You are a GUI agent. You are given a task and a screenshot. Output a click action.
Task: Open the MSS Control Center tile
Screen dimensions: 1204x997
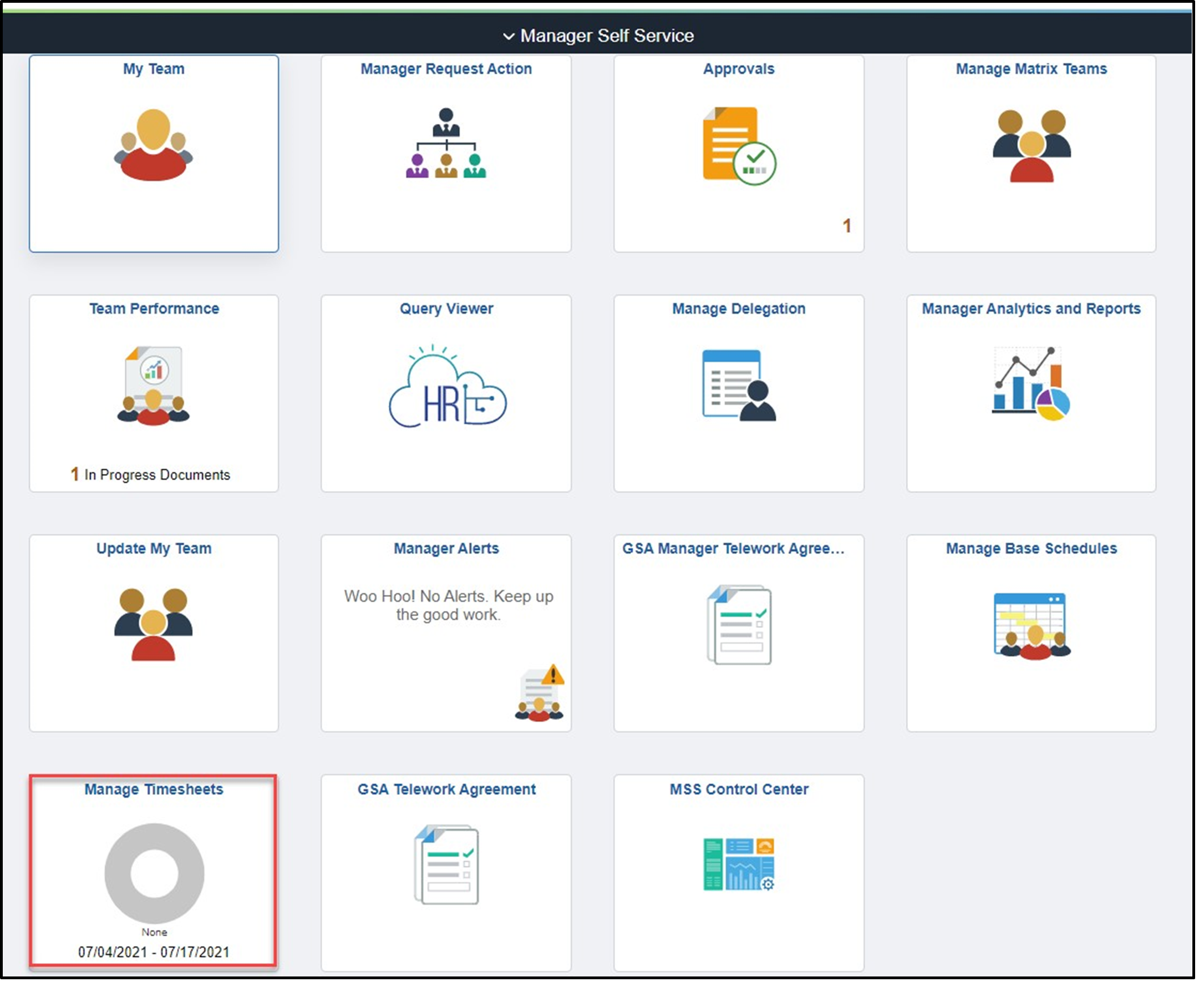coord(739,872)
